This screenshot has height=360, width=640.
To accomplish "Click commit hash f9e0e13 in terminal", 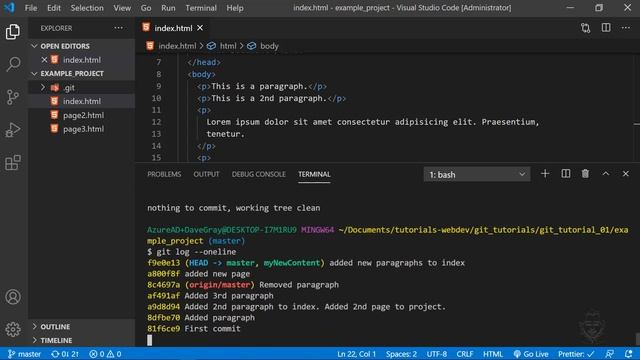I will tap(163, 263).
